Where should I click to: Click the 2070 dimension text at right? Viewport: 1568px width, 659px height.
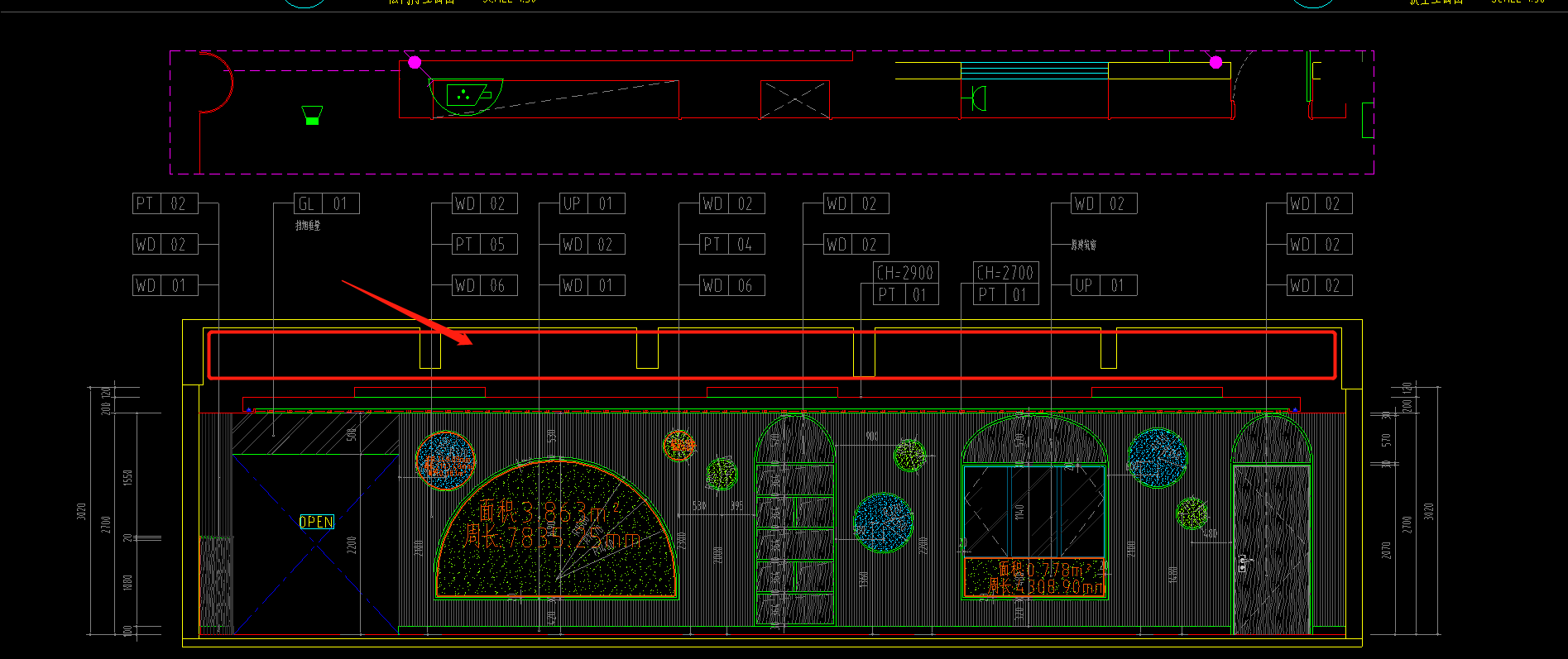point(1386,550)
